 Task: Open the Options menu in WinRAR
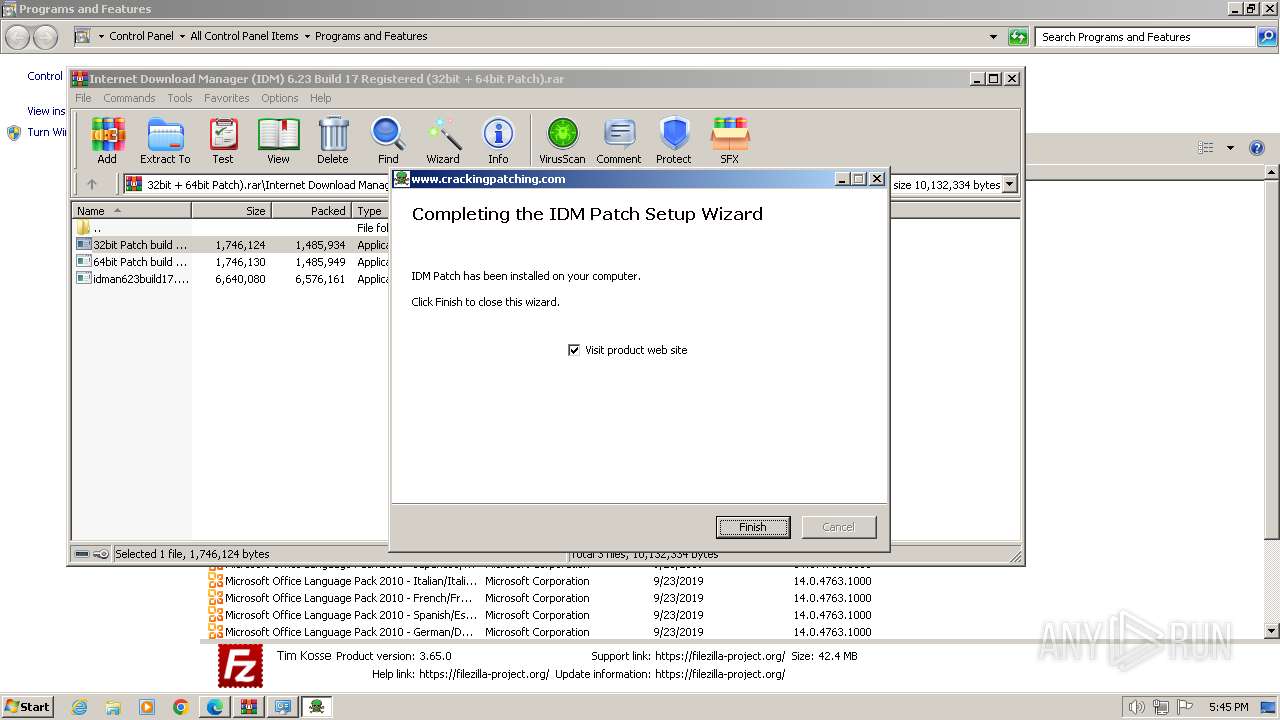click(280, 98)
